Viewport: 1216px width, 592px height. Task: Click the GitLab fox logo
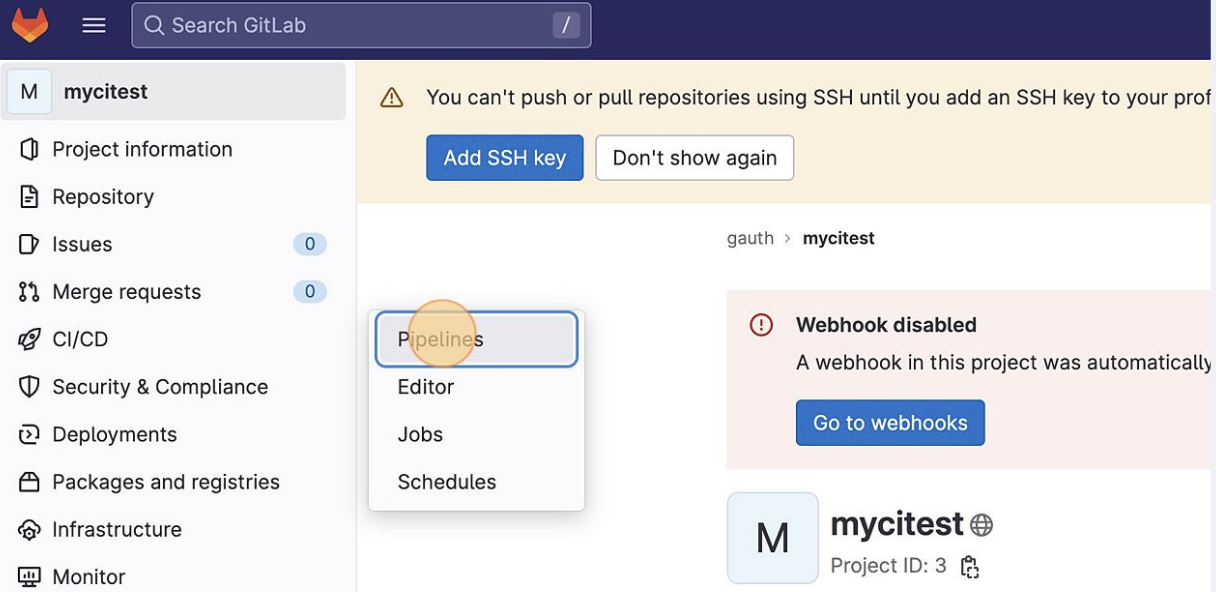[30, 25]
